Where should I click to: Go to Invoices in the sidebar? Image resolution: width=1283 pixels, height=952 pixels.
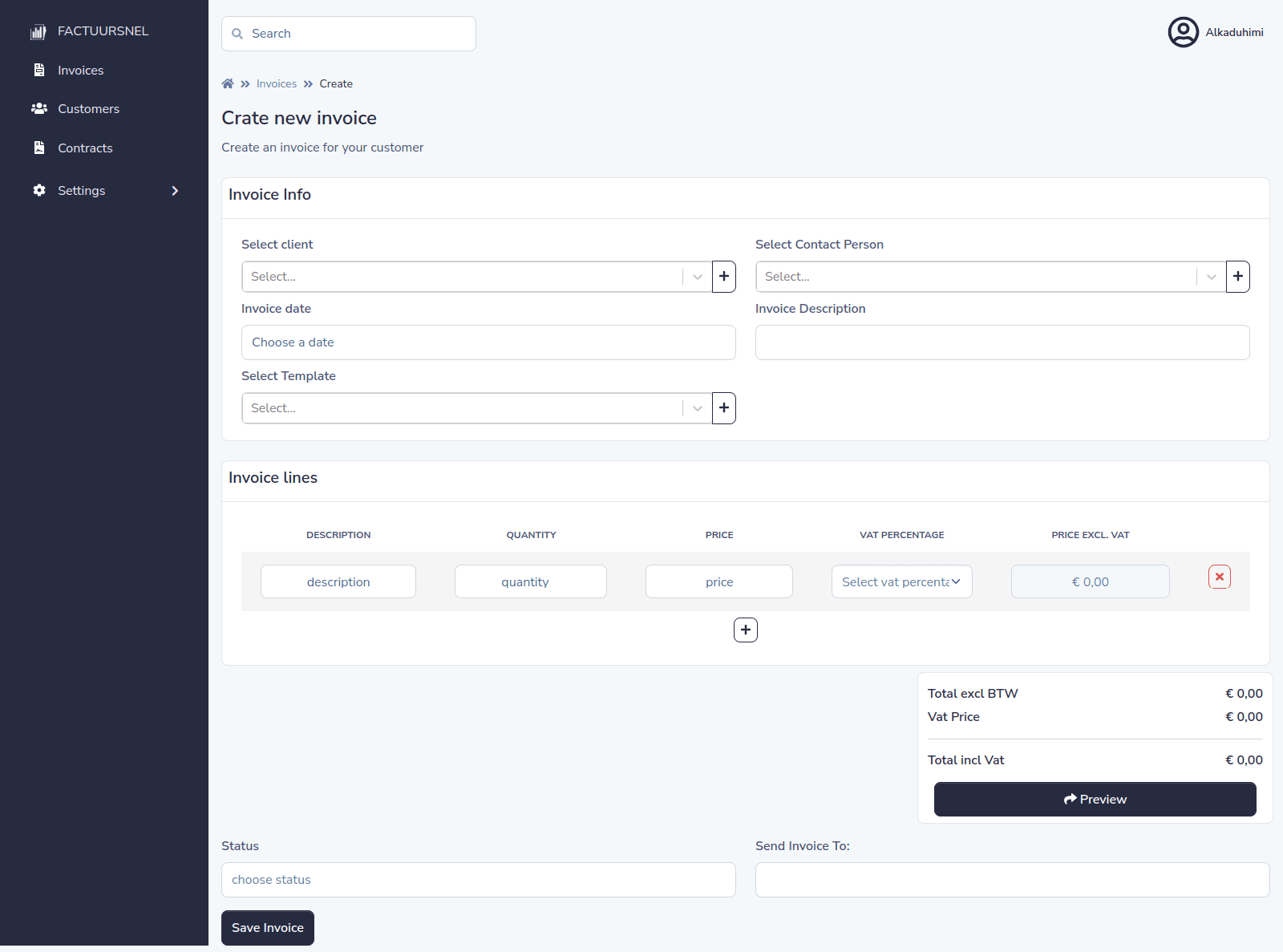coord(80,71)
